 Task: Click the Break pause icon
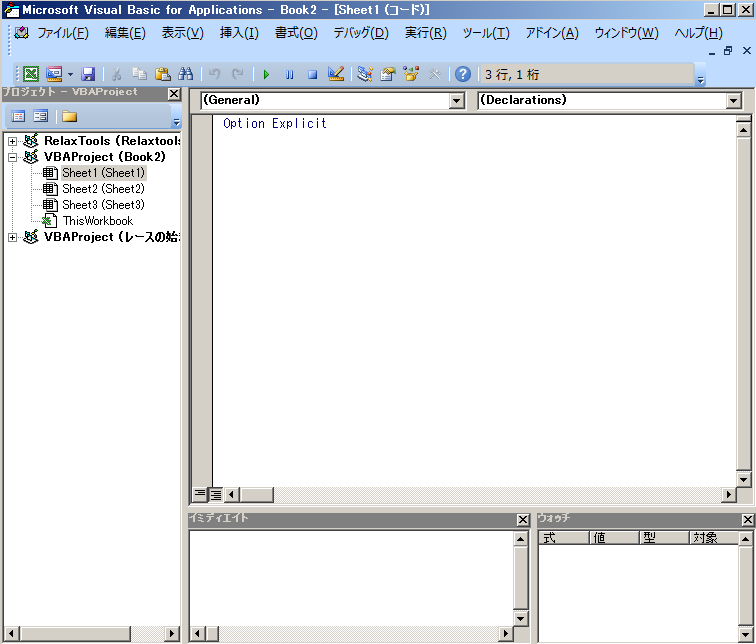289,74
